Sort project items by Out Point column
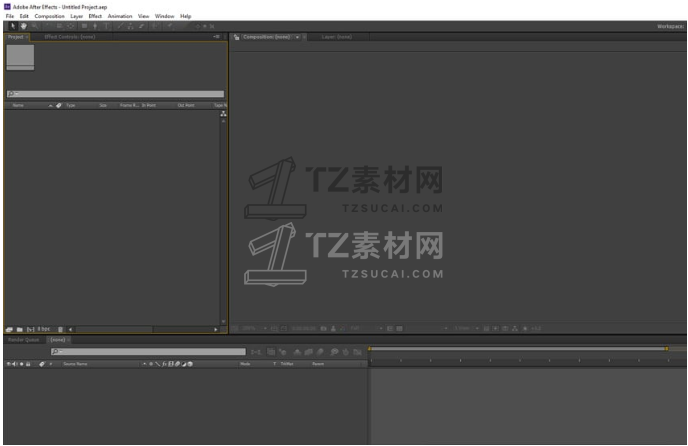This screenshot has width=688, height=446. (186, 105)
